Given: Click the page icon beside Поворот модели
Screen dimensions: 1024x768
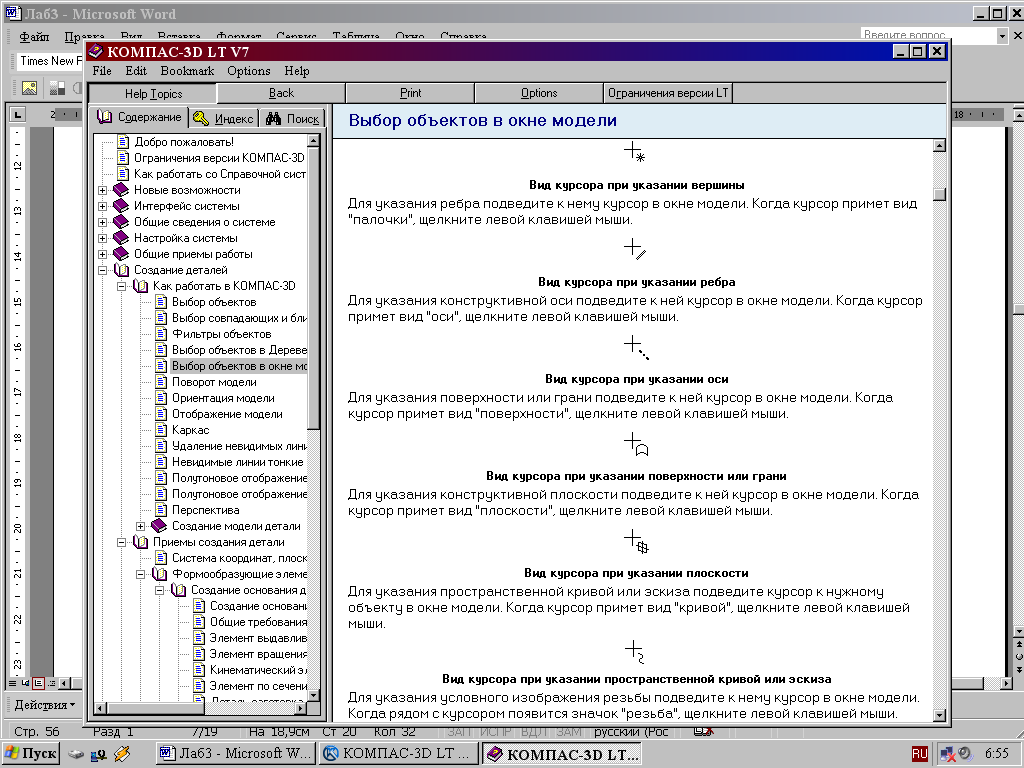Looking at the screenshot, I should 161,382.
